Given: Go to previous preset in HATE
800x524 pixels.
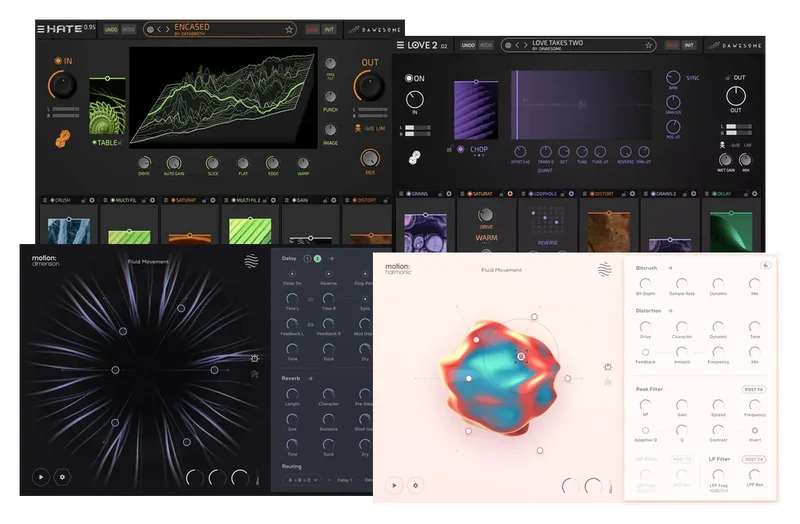Looking at the screenshot, I should click(x=159, y=30).
